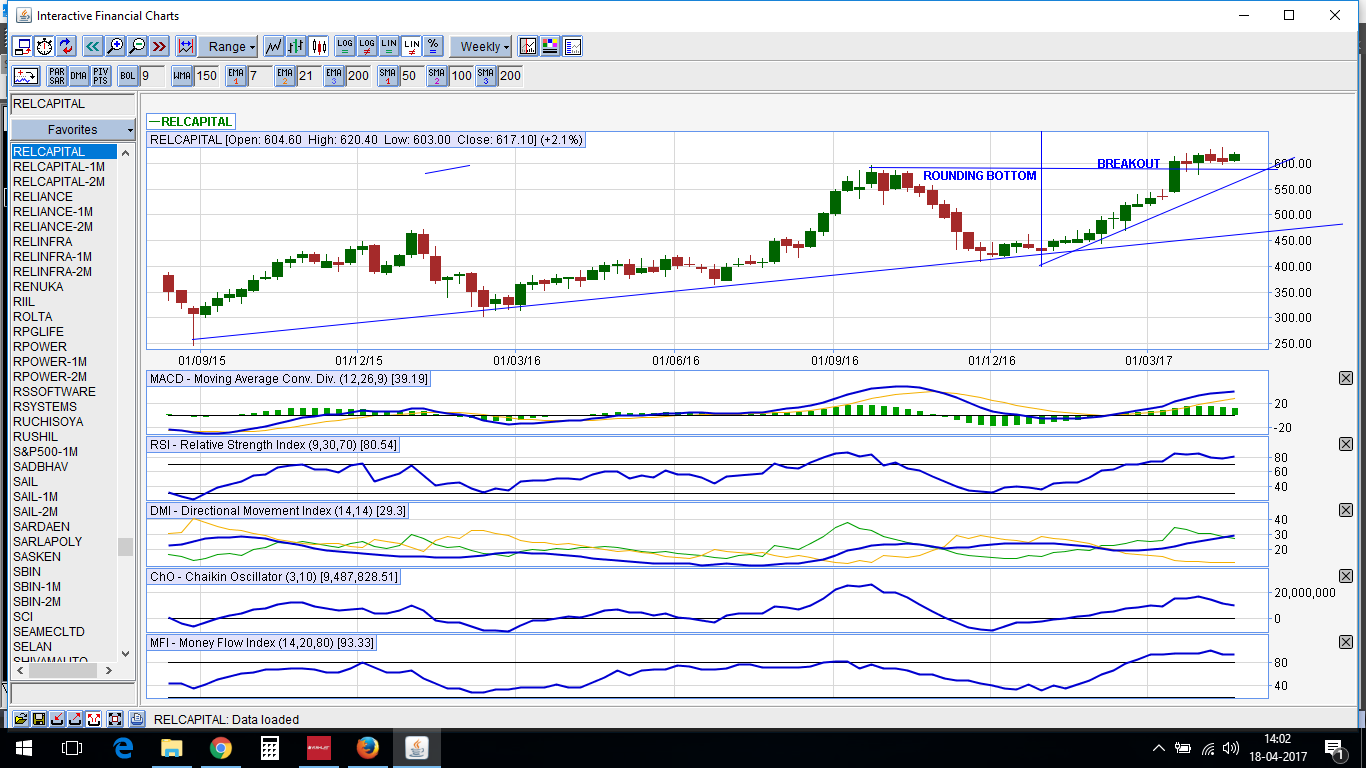Close the Chaikin Oscillator panel

coord(1345,576)
